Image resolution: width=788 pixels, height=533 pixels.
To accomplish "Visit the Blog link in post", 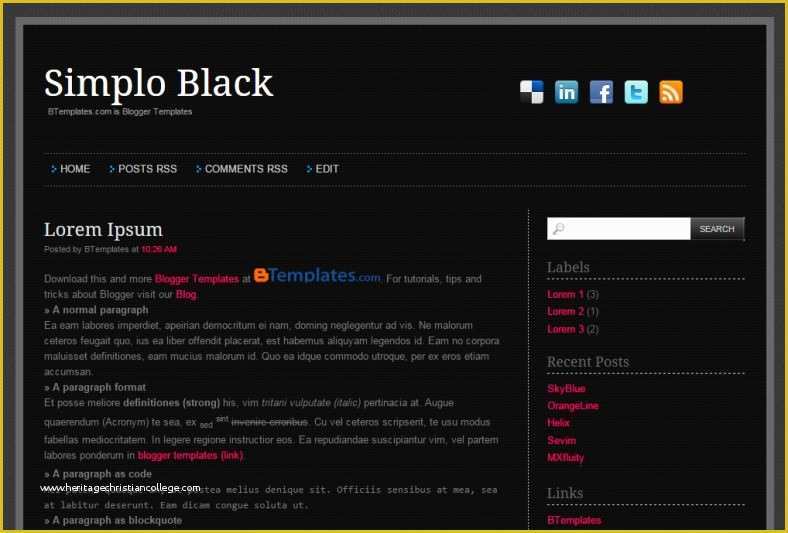I will 186,294.
